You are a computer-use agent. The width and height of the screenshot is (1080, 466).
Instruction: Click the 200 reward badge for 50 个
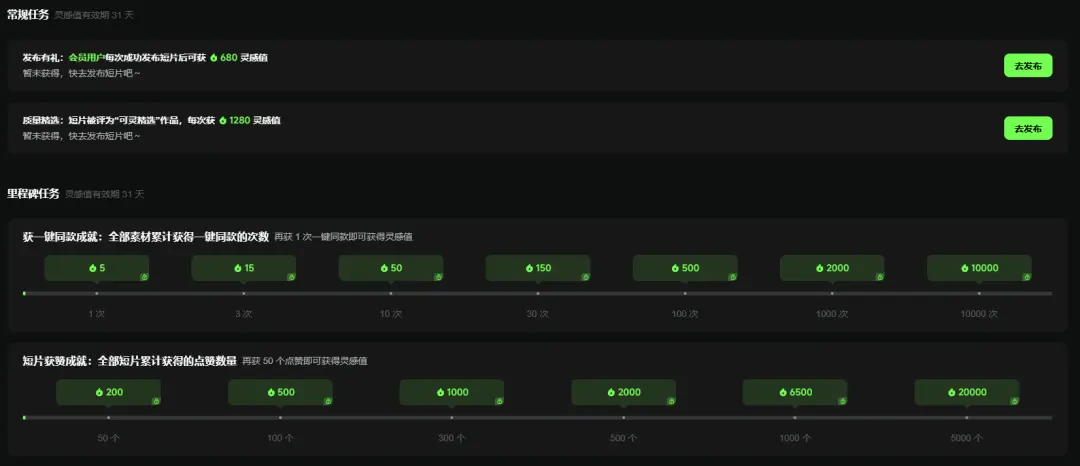[x=108, y=392]
